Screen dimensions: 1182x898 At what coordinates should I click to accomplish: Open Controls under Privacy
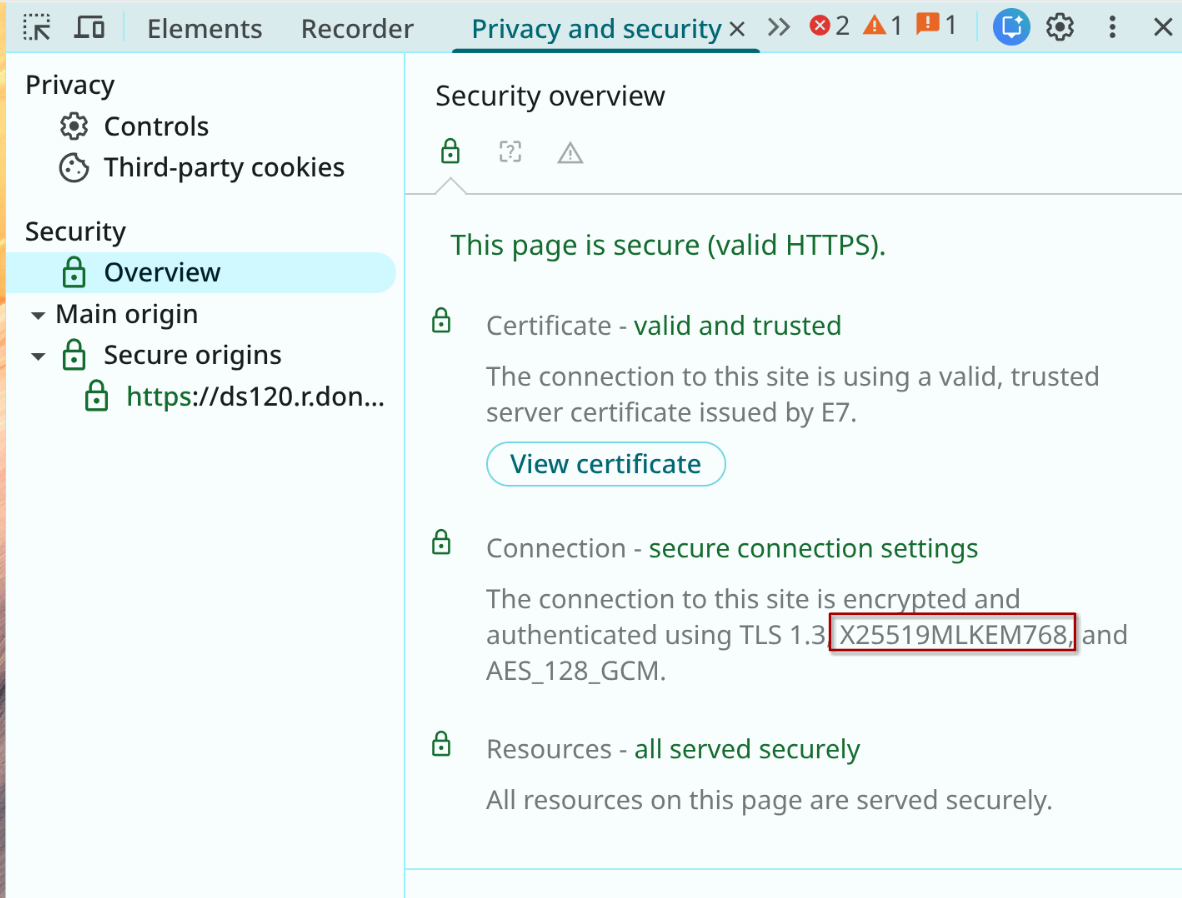pyautogui.click(x=155, y=127)
